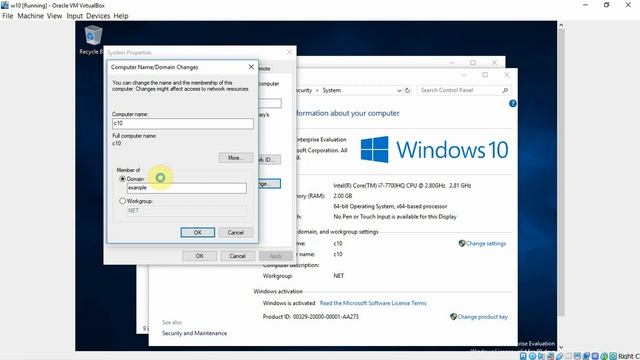Click the Product ID 00329-20000-00001-AA273 text
Viewport: 640px width, 360px height.
tap(311, 317)
